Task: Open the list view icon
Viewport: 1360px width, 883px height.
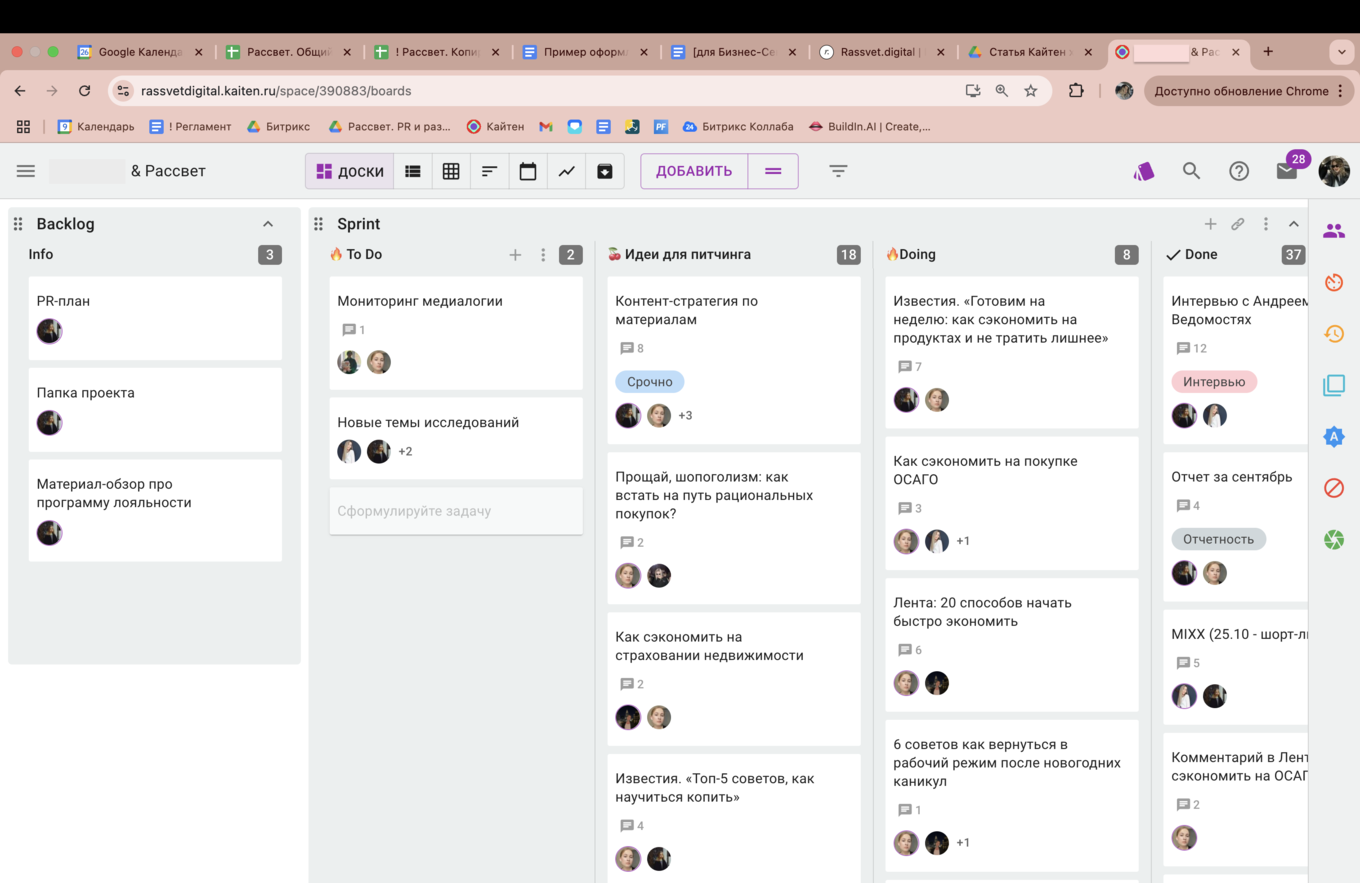Action: tap(412, 171)
